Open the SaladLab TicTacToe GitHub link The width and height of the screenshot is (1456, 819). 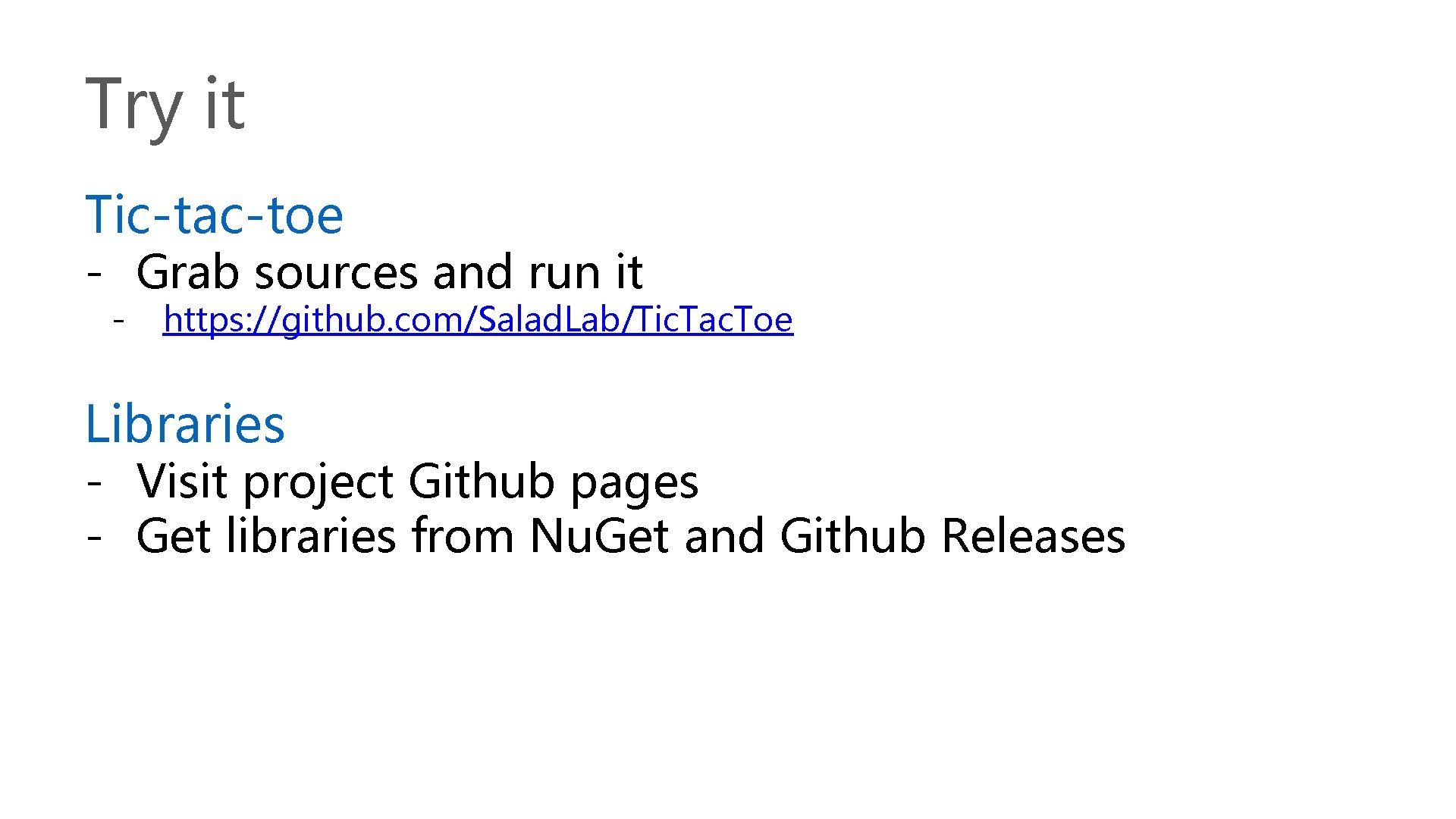[x=478, y=320]
